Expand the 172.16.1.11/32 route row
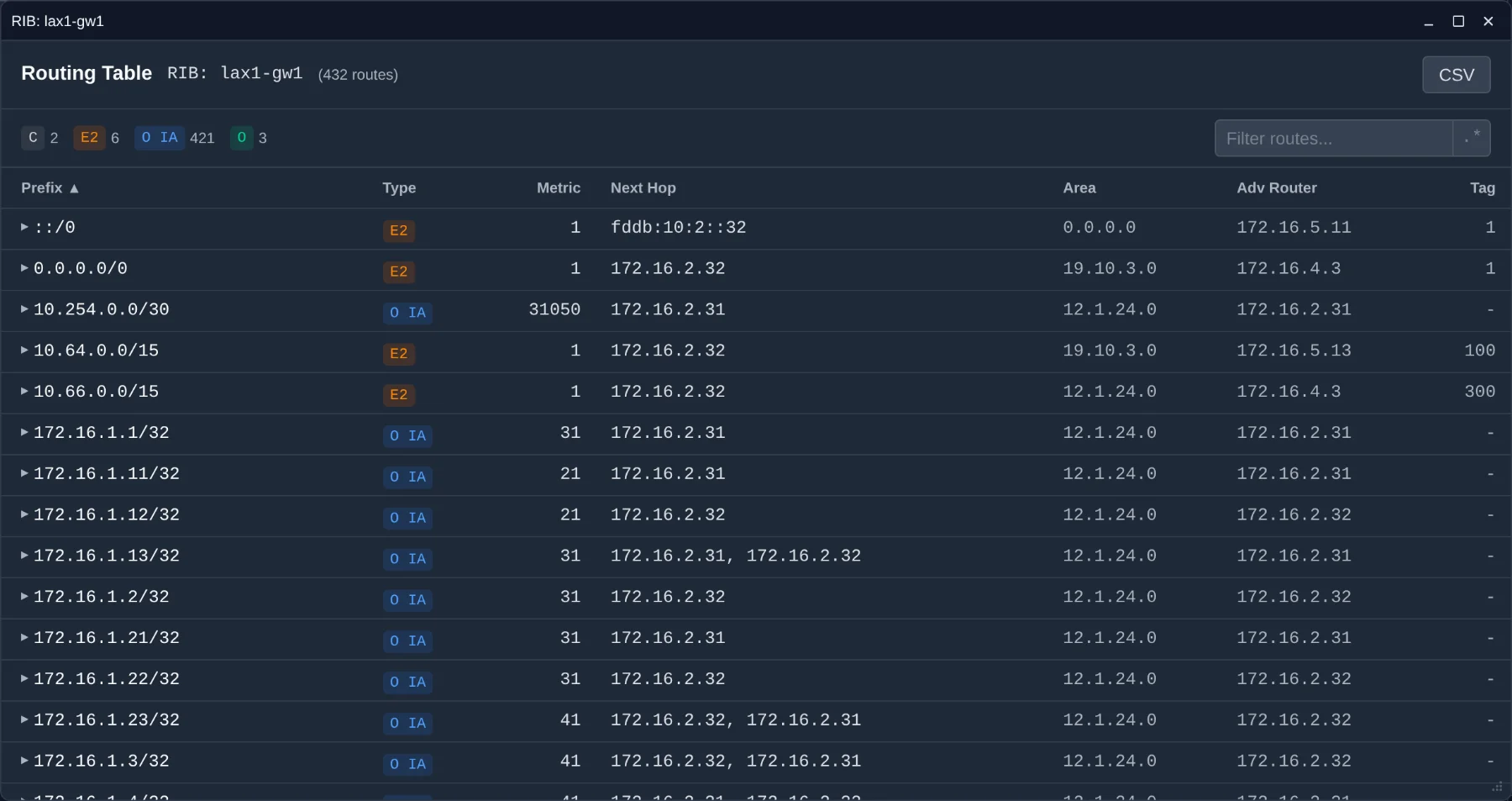The width and height of the screenshot is (1512, 801). tap(24, 473)
